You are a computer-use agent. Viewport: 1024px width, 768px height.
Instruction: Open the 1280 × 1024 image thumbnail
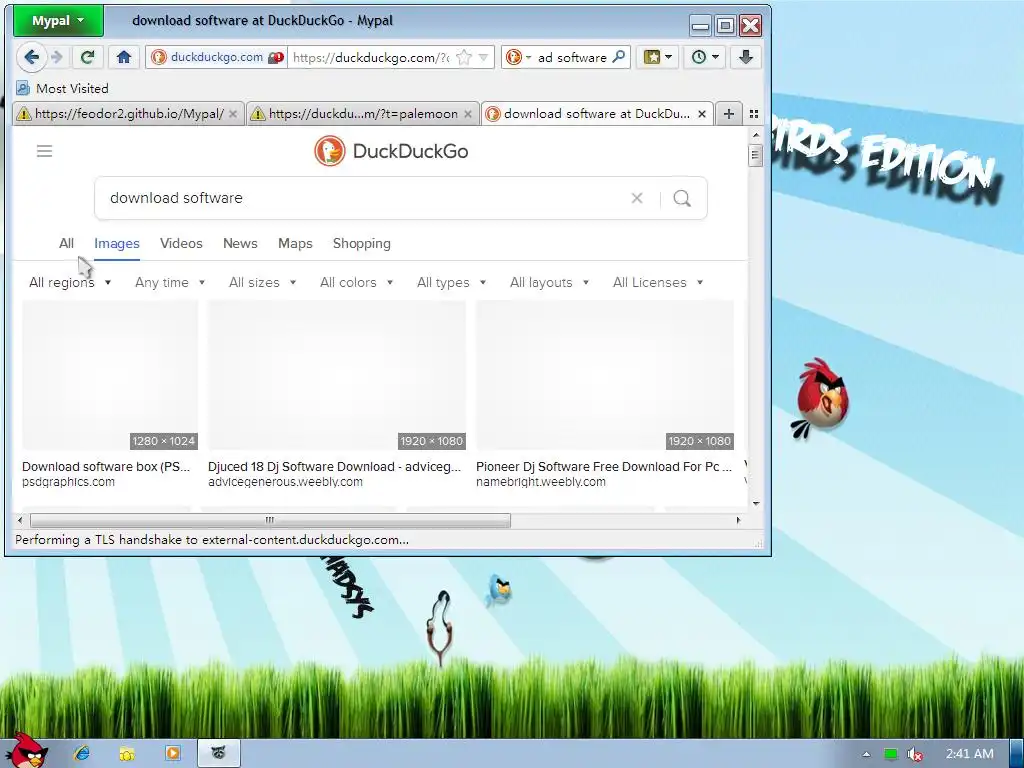(x=110, y=376)
